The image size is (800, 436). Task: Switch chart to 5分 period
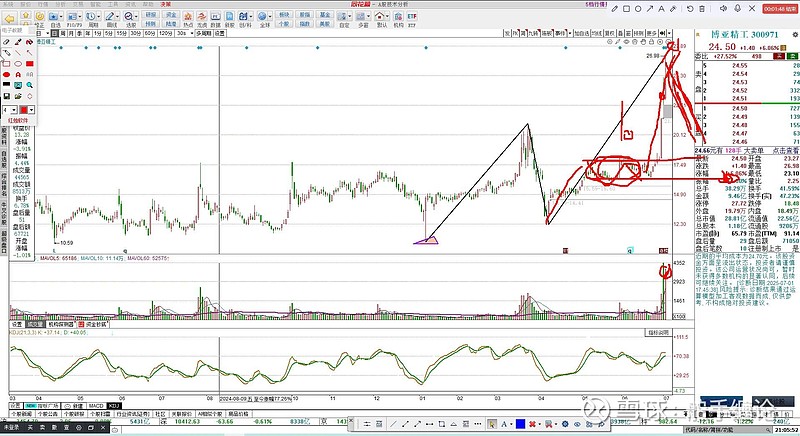(x=109, y=33)
